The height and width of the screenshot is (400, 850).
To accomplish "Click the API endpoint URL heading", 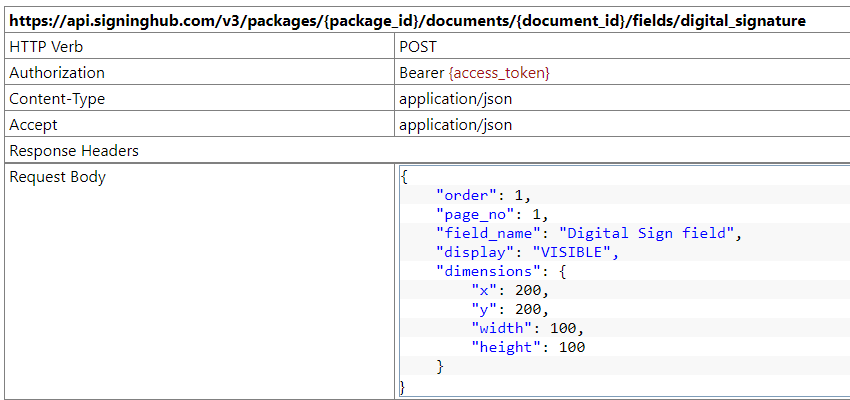I will coord(407,20).
